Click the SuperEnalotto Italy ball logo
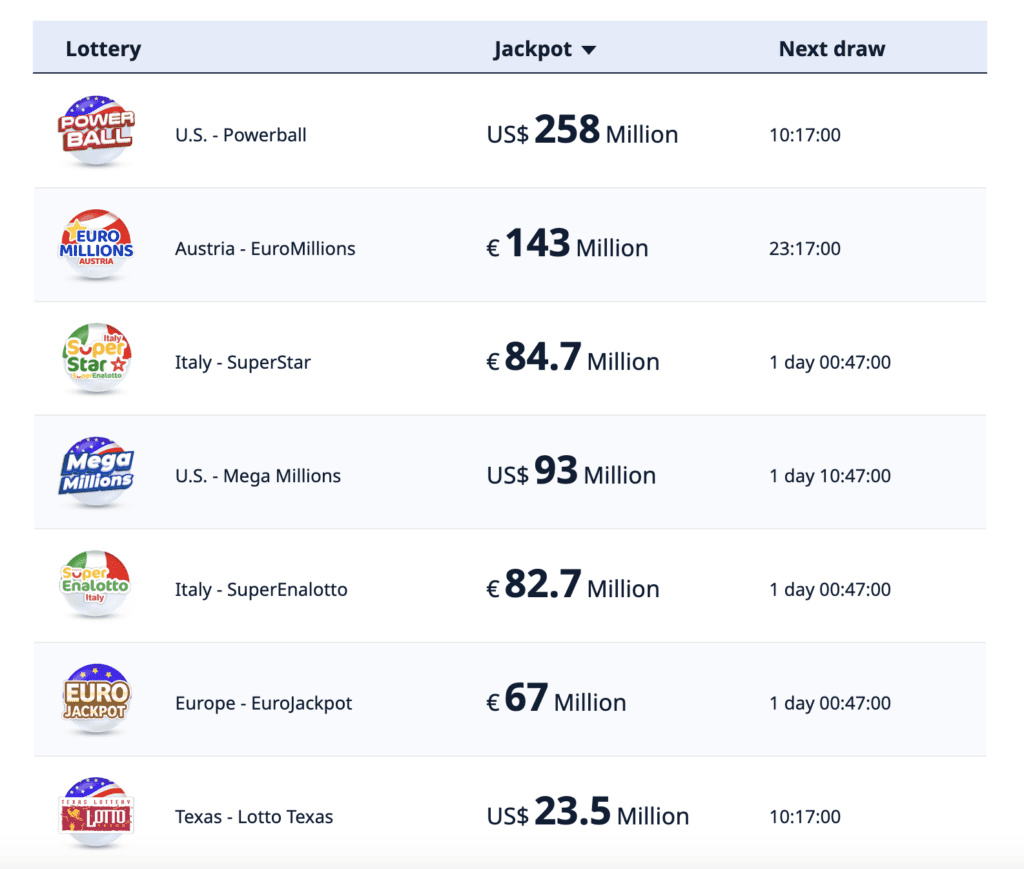The height and width of the screenshot is (869, 1024). point(95,587)
